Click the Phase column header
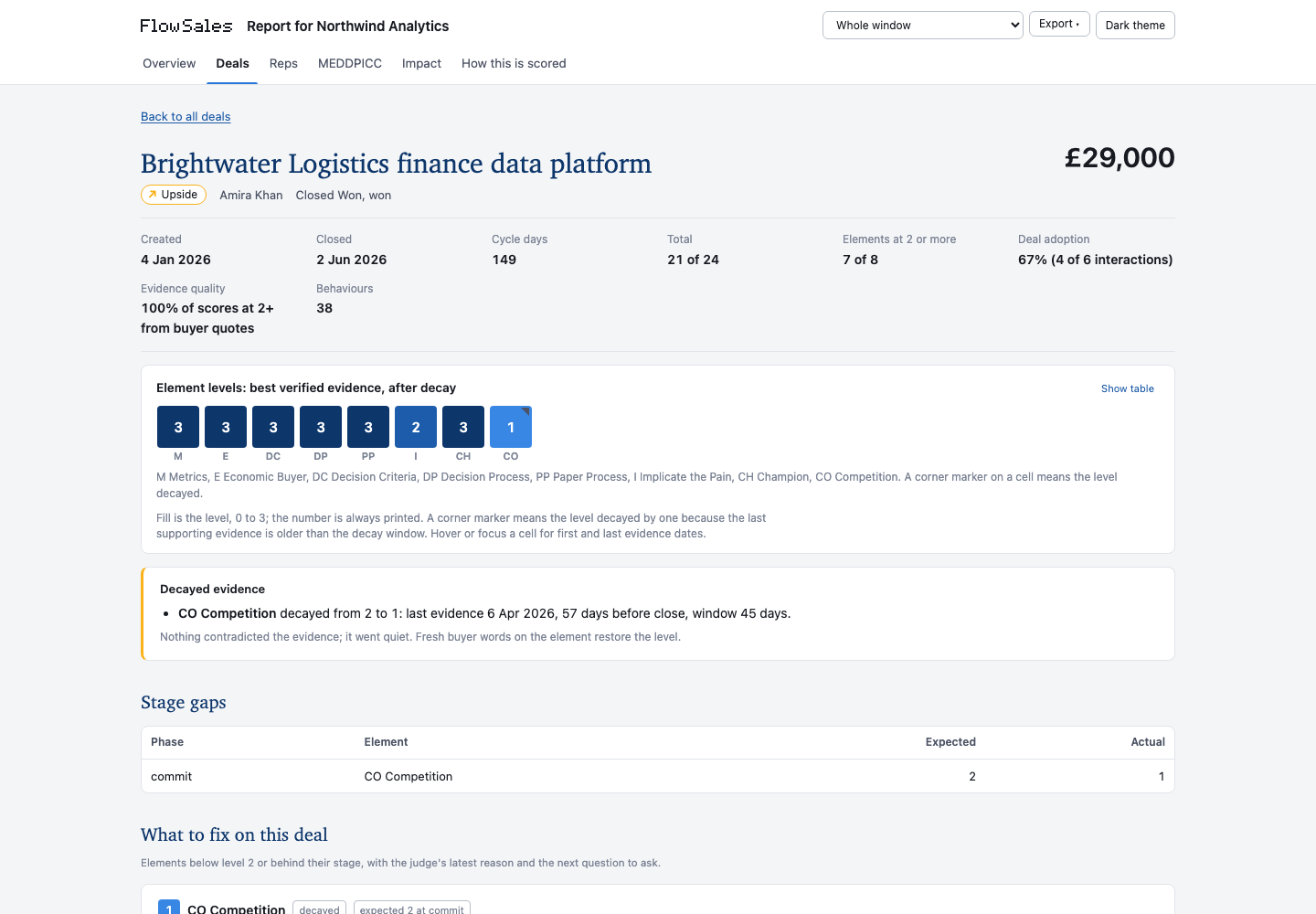The height and width of the screenshot is (914, 1316). tap(167, 742)
